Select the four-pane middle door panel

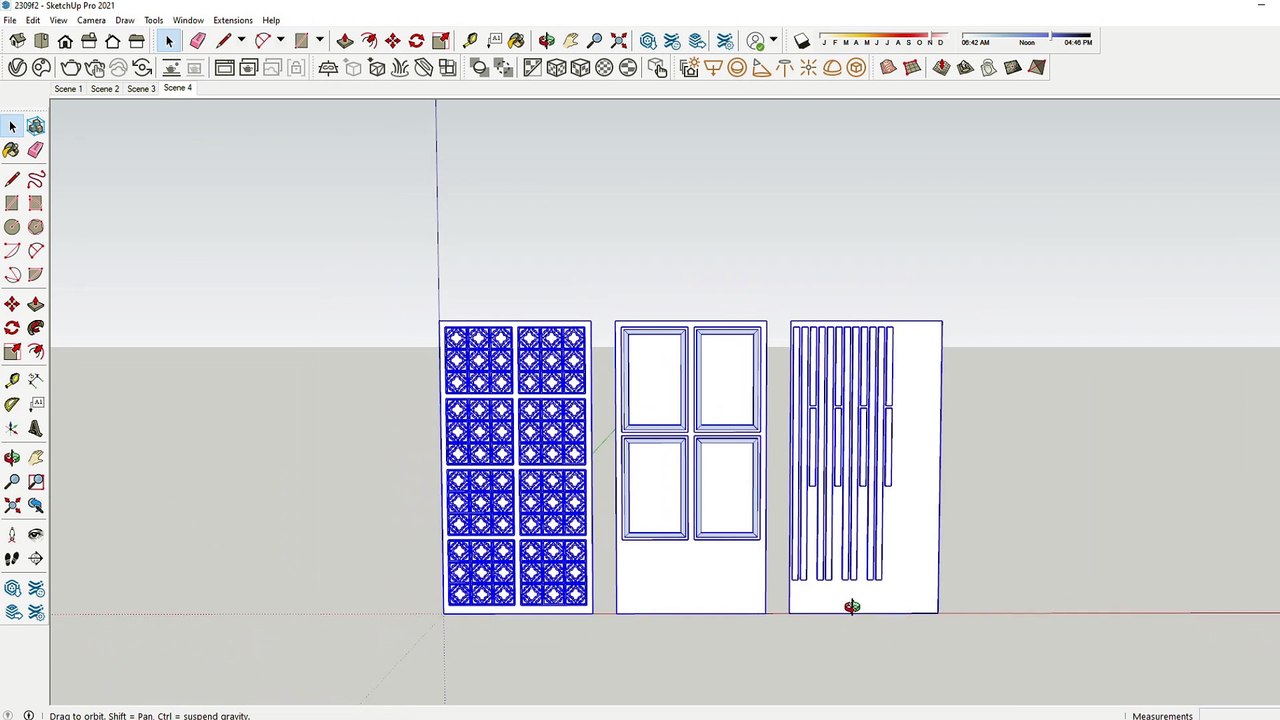(691, 467)
